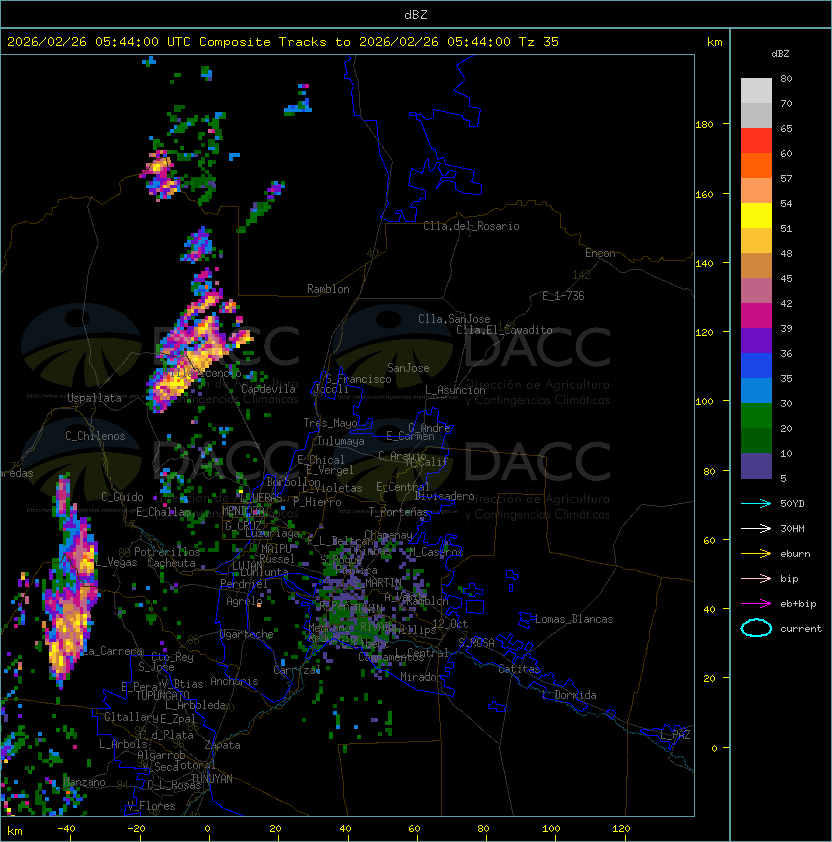The image size is (832, 842).
Task: Pick the red swatch below 65 dBZ
Action: point(756,141)
